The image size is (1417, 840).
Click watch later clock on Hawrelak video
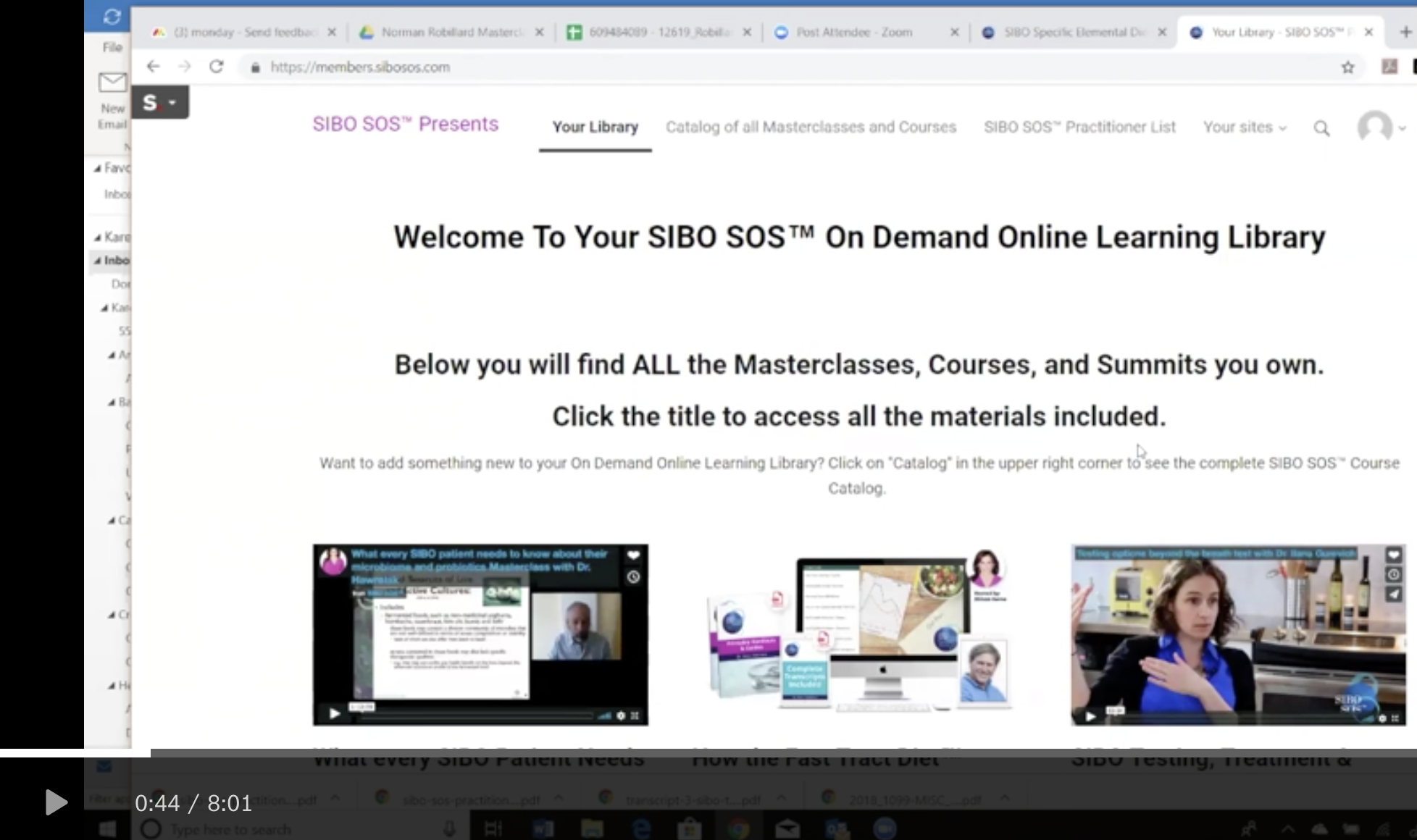[x=633, y=577]
